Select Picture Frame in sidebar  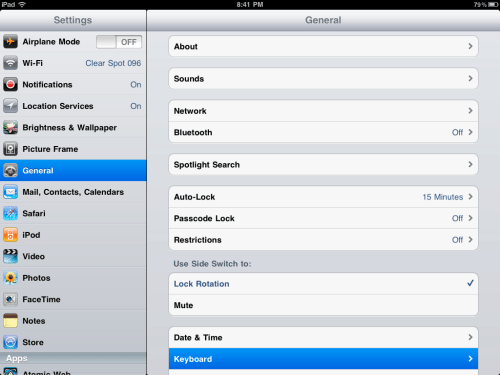[73, 149]
